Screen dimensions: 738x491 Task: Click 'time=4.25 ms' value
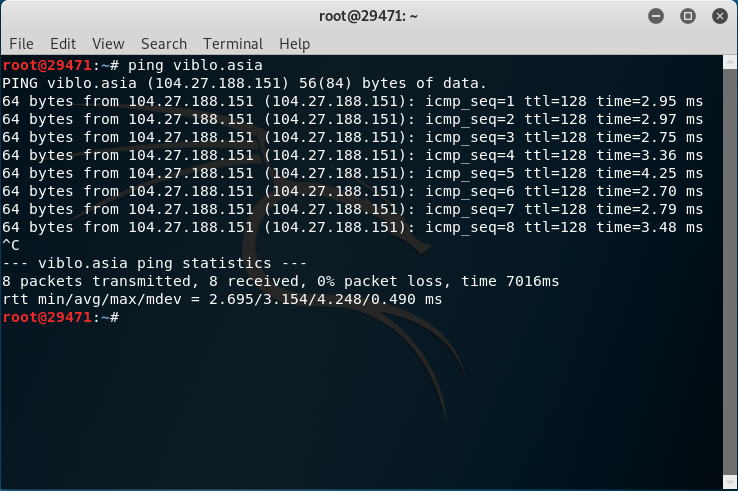click(x=650, y=173)
